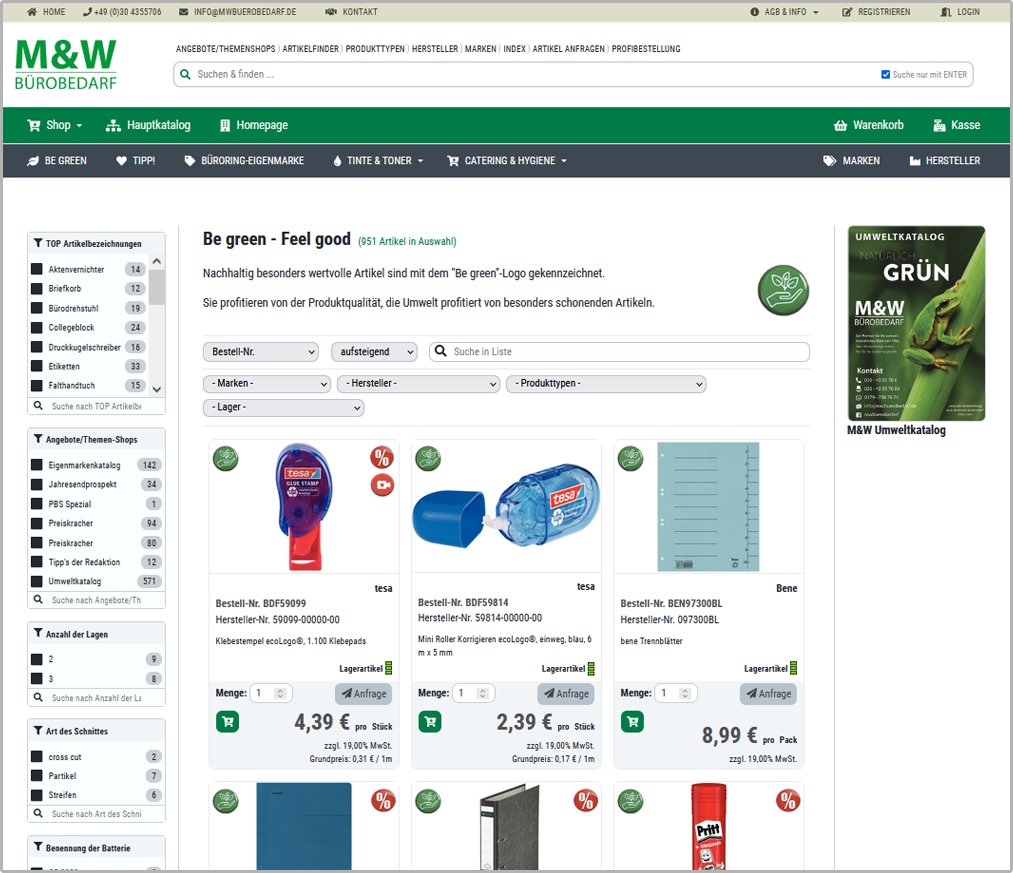This screenshot has height=873, width=1013.
Task: Click the percent discount badge on BDF59099 product
Action: [382, 457]
